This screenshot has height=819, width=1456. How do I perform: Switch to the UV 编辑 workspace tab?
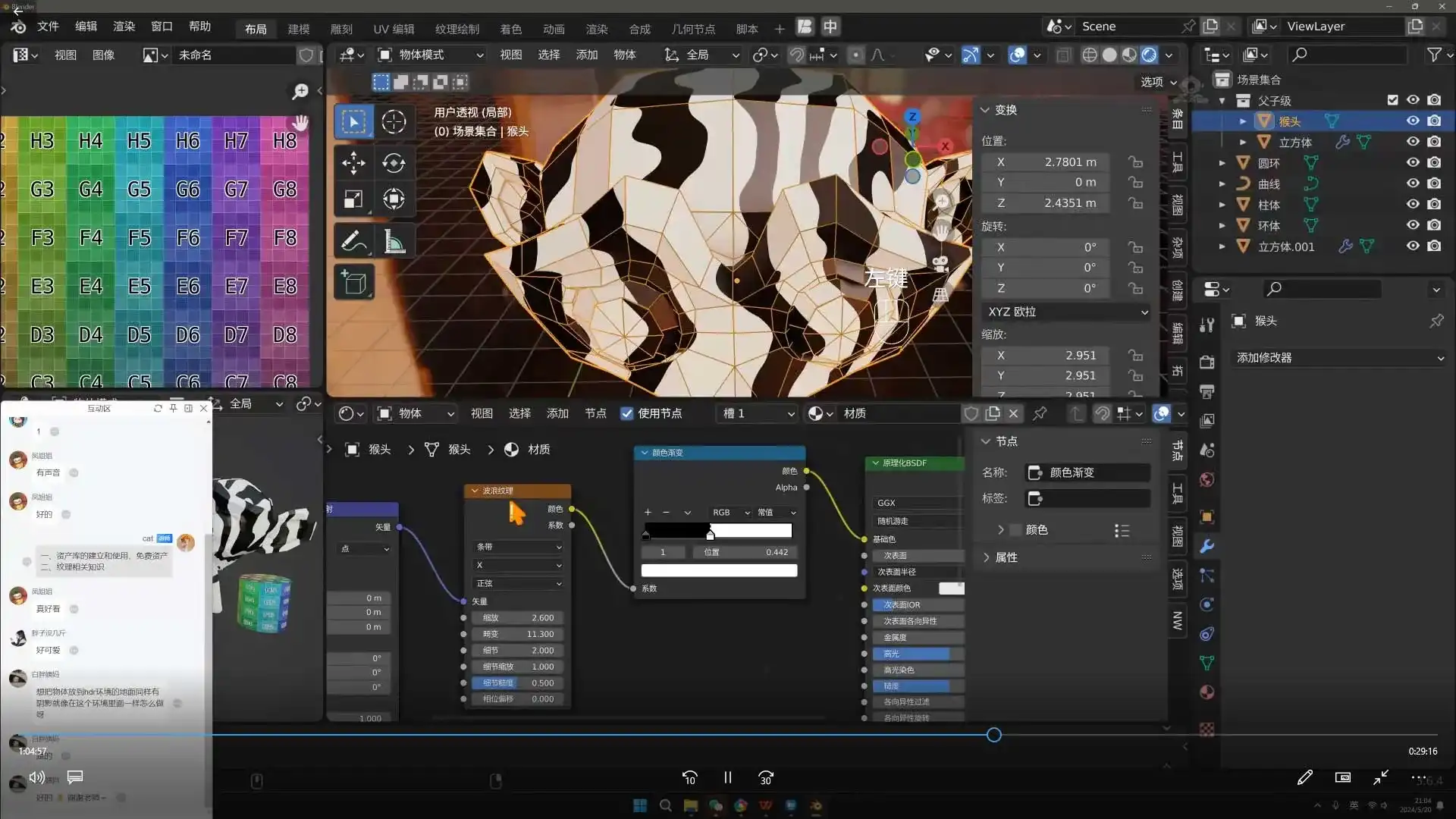(x=394, y=29)
